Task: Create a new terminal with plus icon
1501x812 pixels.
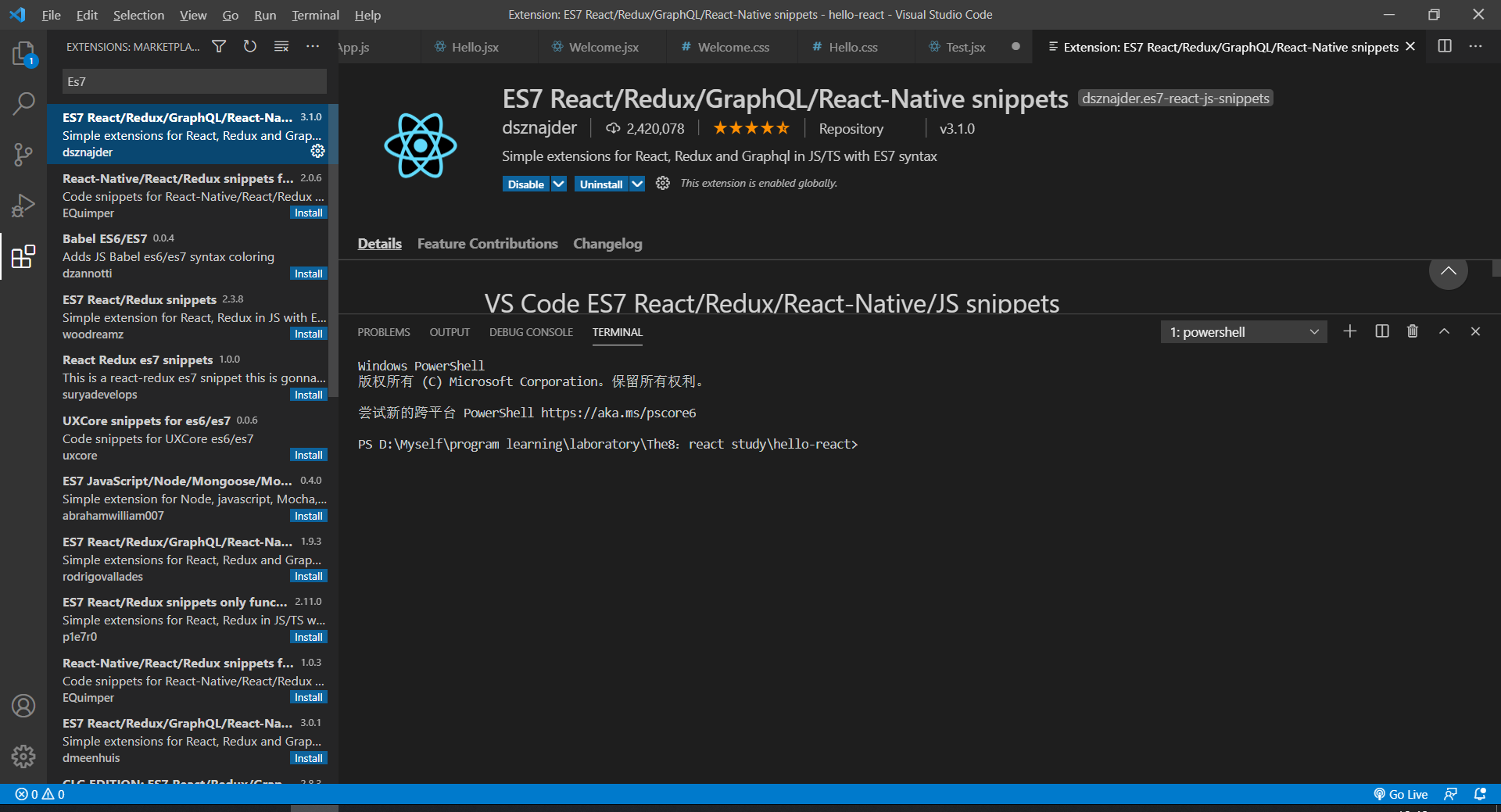Action: [1350, 331]
